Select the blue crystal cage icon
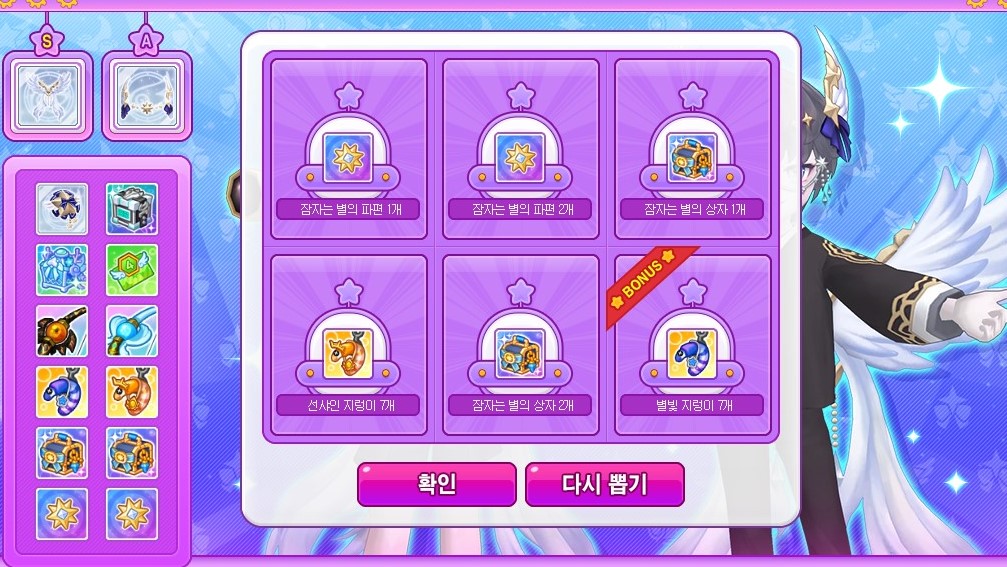 [62, 270]
